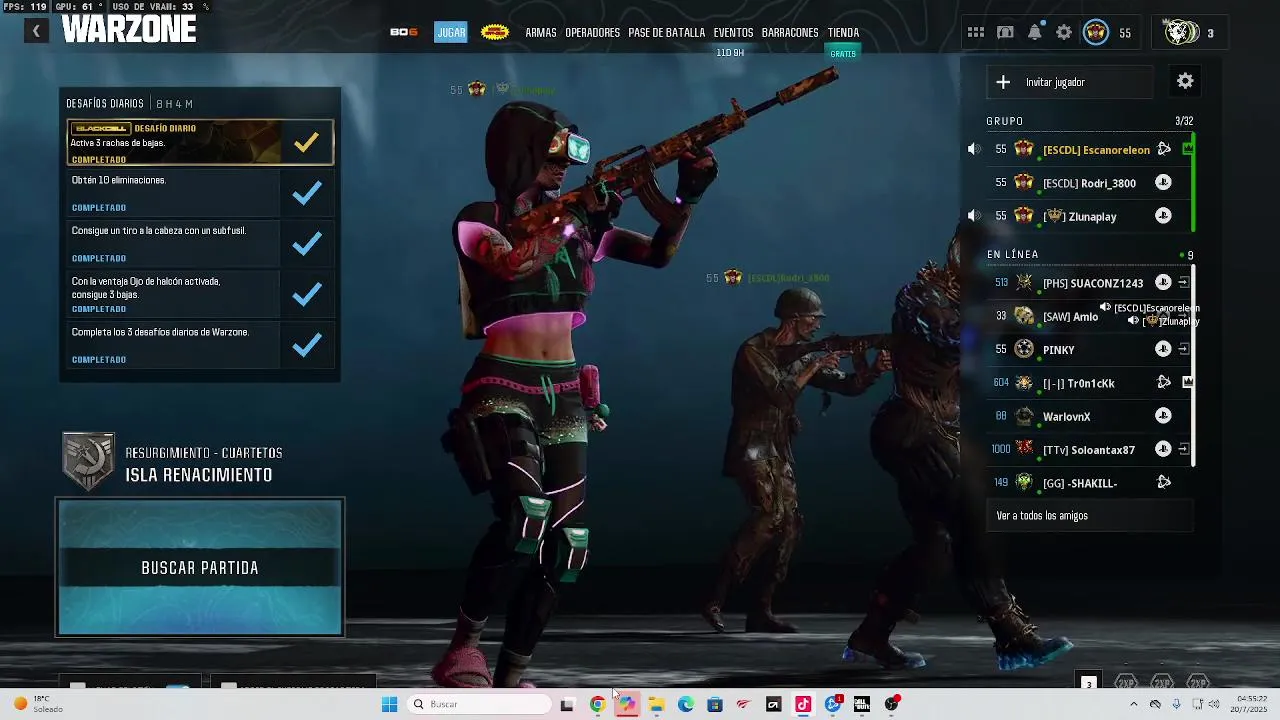Open the BO6 game tab
Screen dimensions: 1280x720
tap(404, 32)
